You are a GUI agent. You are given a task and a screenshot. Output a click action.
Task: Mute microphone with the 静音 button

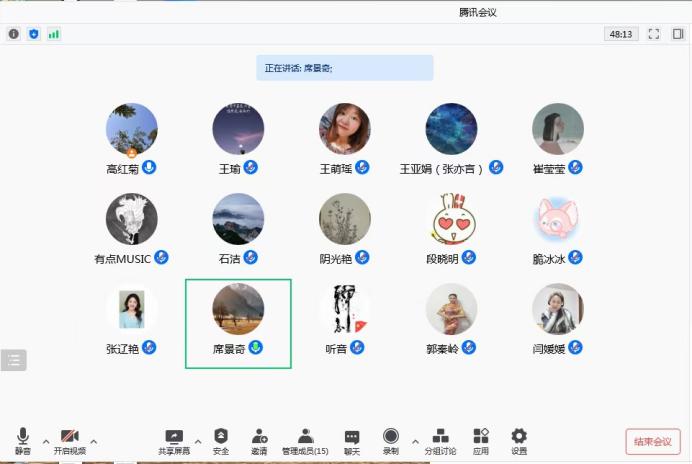[22, 440]
